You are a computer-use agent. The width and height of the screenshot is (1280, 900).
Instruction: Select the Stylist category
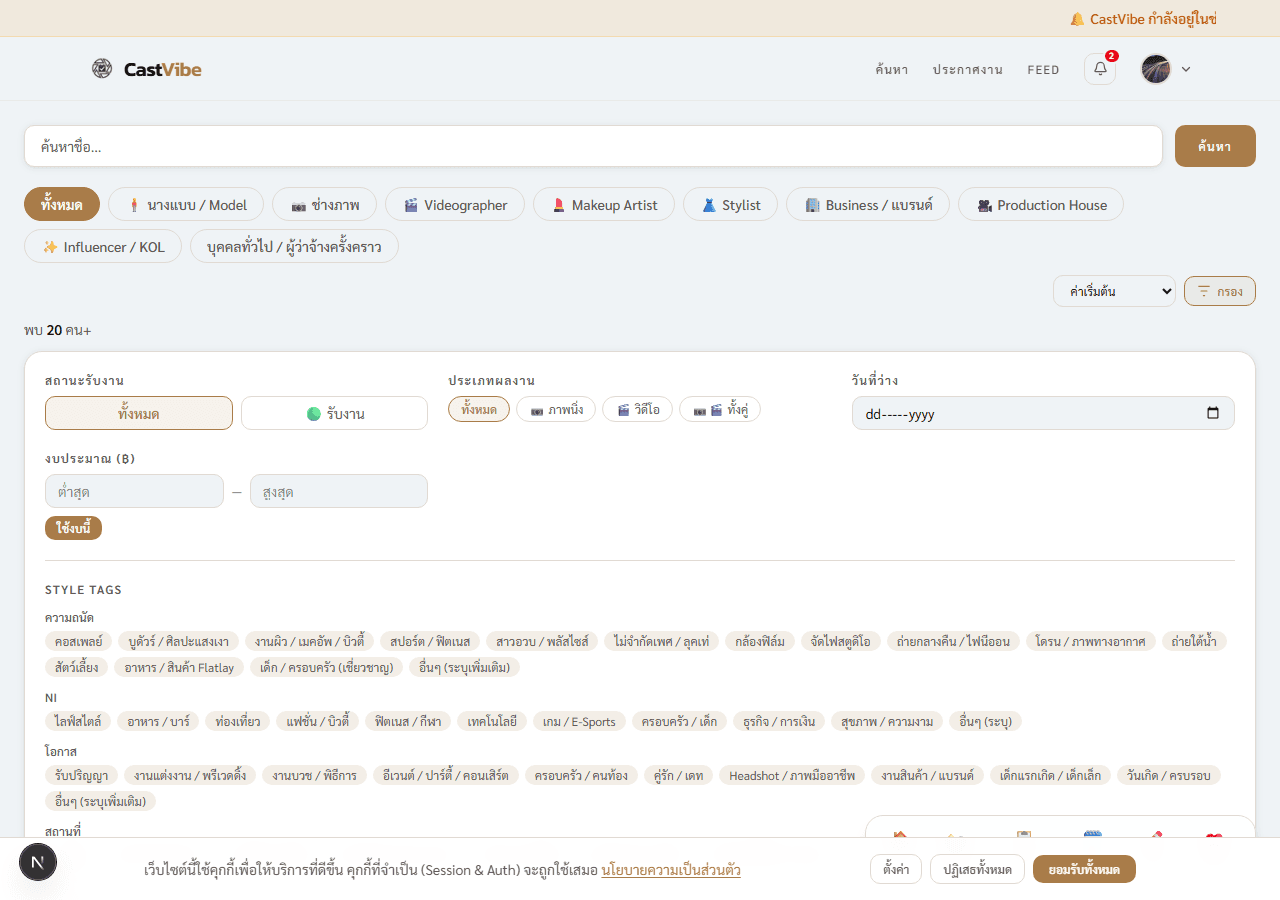tap(731, 205)
